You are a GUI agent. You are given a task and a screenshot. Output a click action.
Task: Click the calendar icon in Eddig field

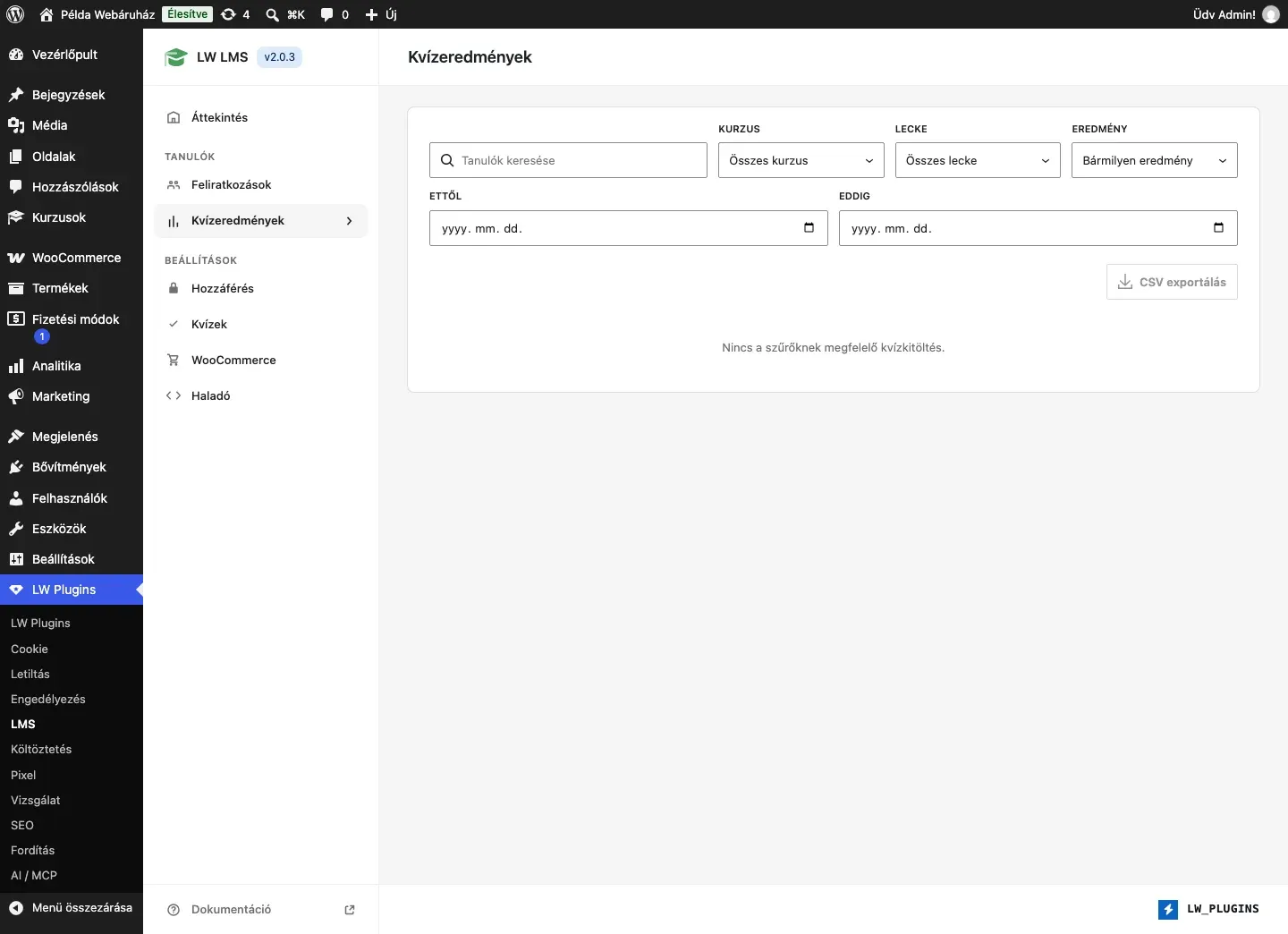[1218, 228]
